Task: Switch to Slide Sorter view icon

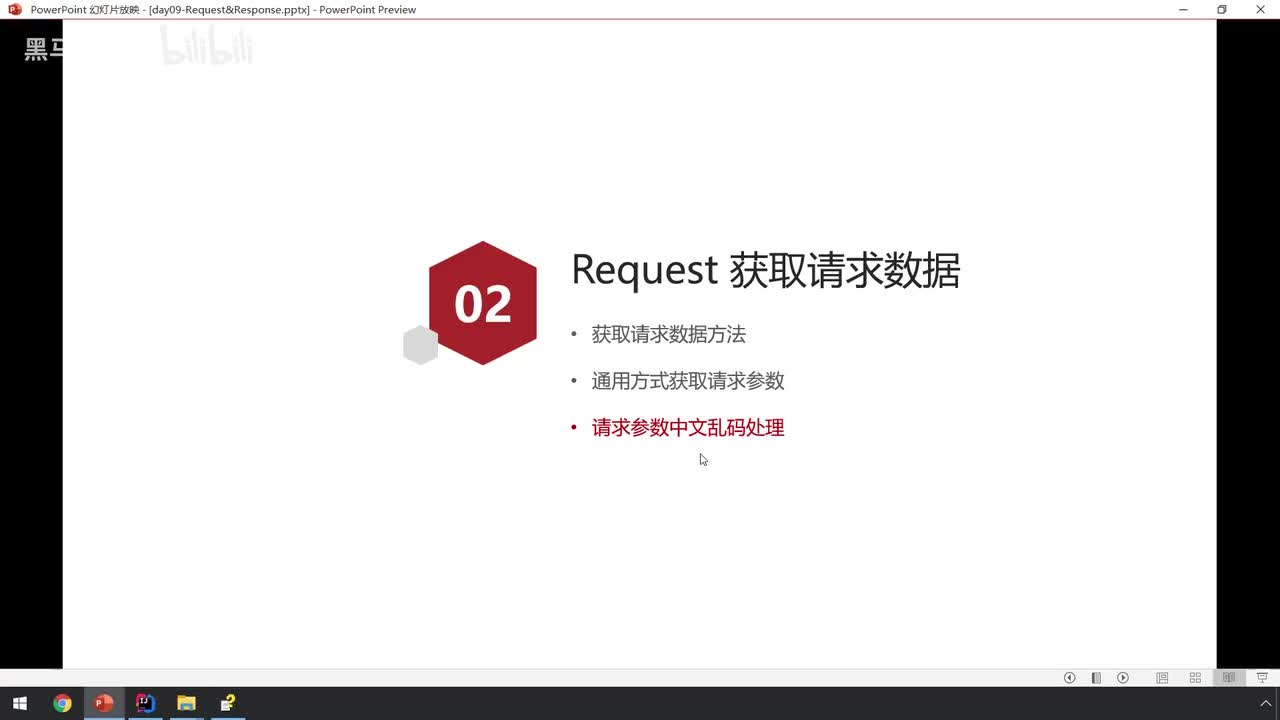Action: click(1195, 678)
